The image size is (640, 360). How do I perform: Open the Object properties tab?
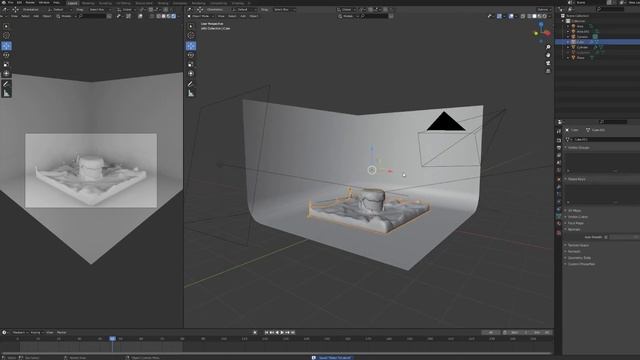[559, 179]
